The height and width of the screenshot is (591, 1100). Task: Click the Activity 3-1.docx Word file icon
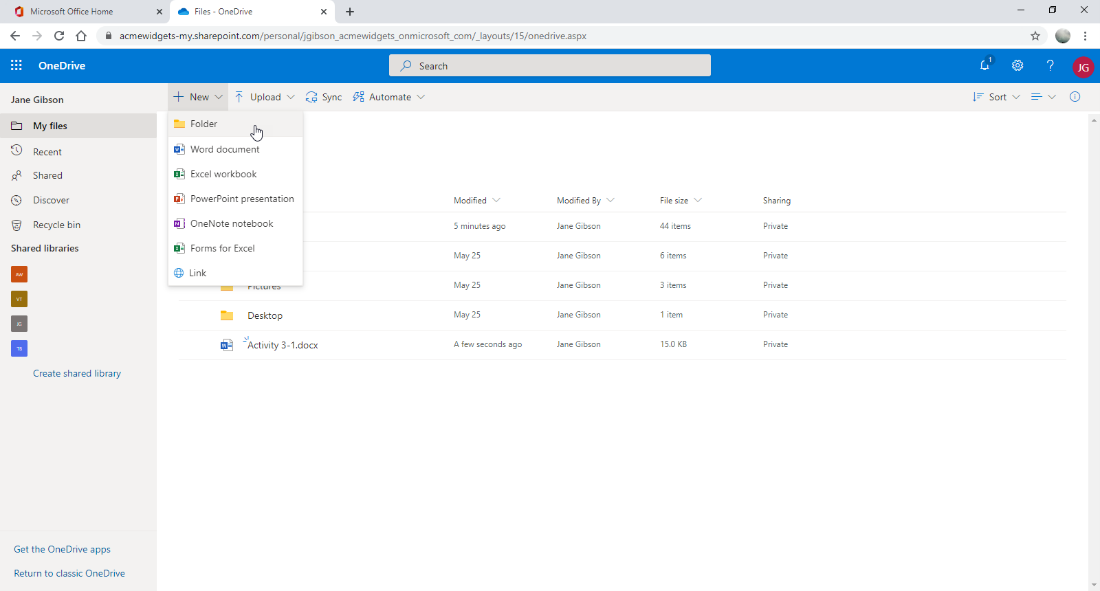click(x=227, y=345)
